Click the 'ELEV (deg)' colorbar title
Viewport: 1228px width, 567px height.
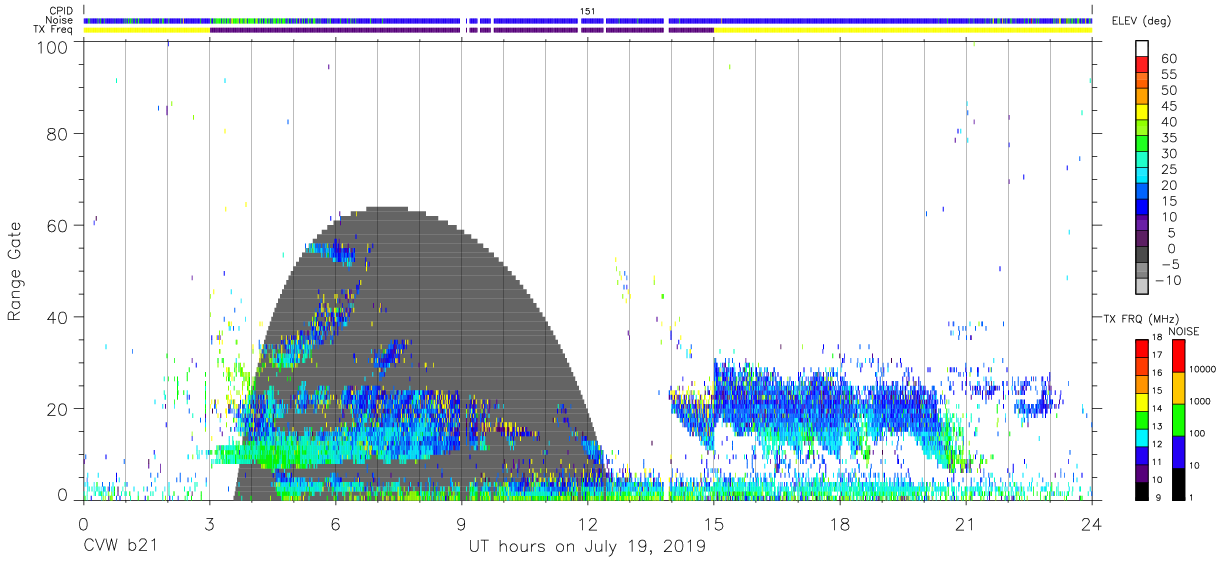tap(1143, 21)
